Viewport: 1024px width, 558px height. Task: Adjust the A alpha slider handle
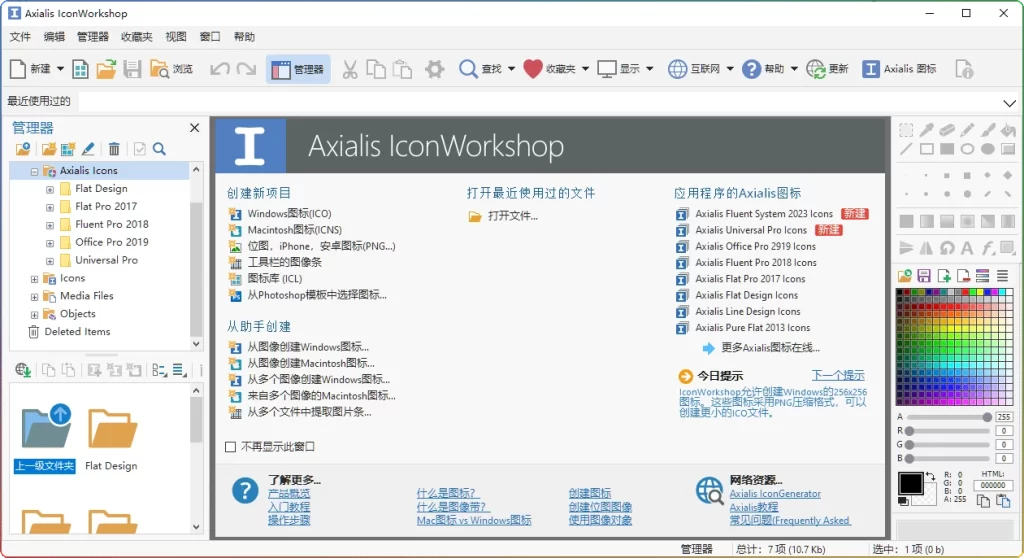987,417
